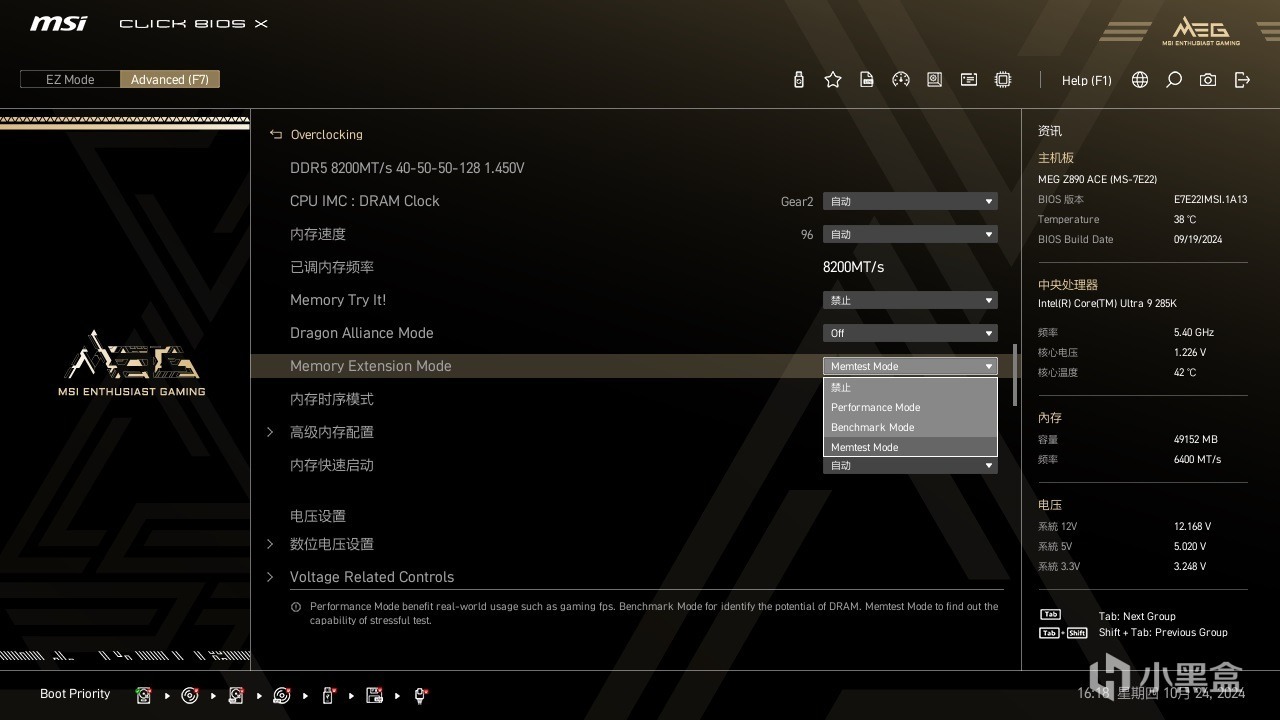Expand 数位电压设置 with its chevron
This screenshot has width=1280, height=720.
[x=270, y=544]
